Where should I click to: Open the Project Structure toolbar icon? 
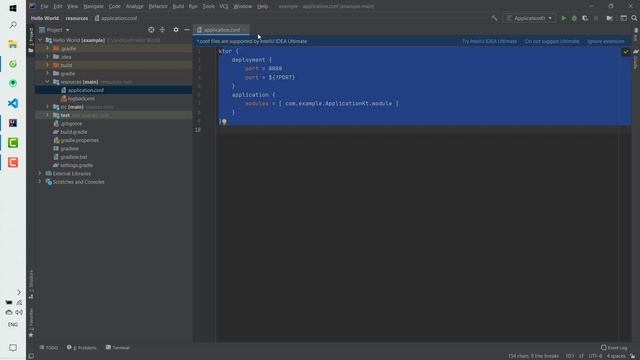tap(624, 18)
